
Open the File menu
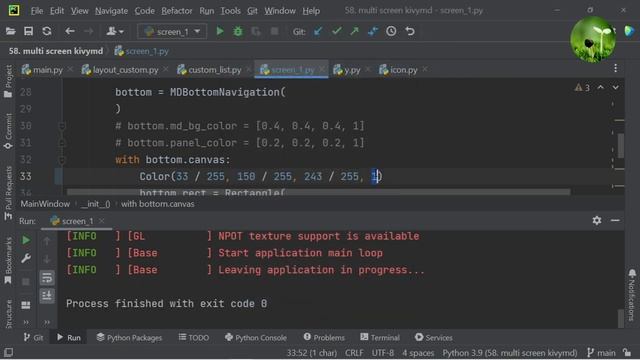pyautogui.click(x=37, y=11)
